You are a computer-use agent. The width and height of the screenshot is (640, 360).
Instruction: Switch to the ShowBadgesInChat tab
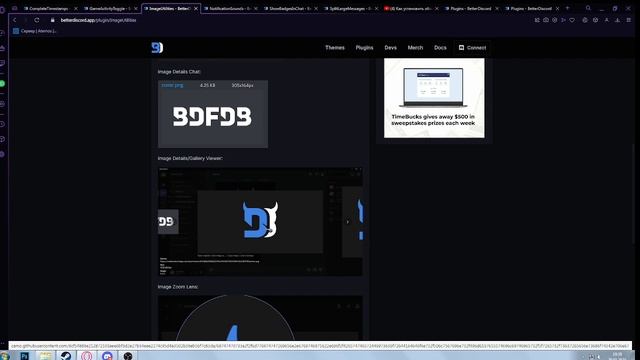pos(290,9)
